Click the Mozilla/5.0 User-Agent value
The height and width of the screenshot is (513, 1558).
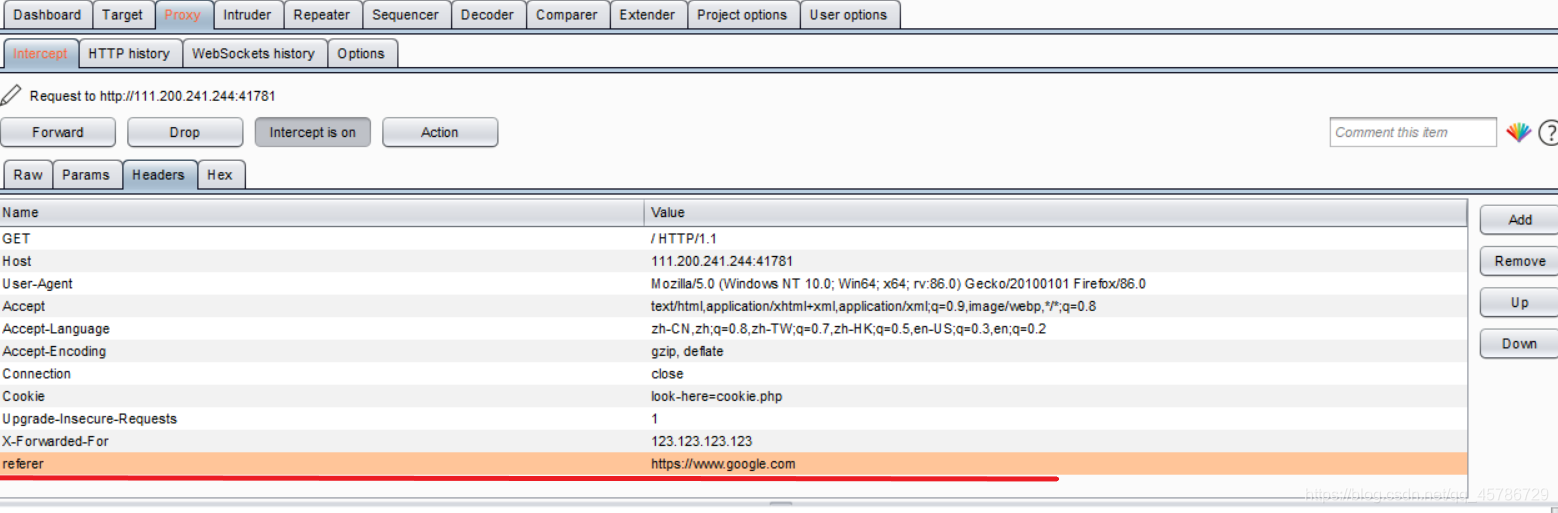(898, 284)
